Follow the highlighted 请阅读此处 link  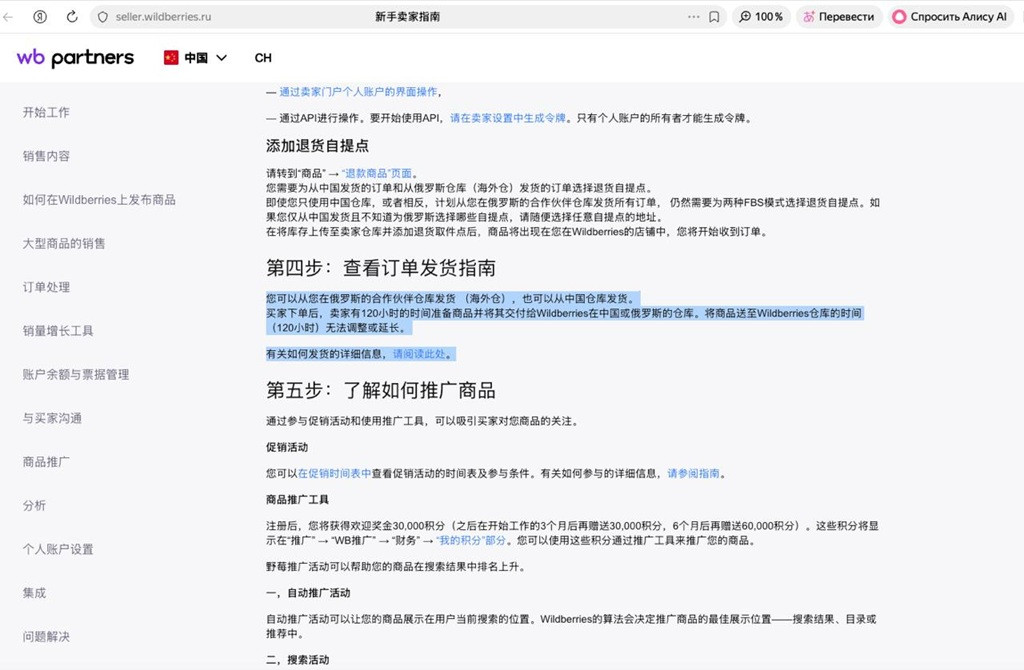[419, 354]
